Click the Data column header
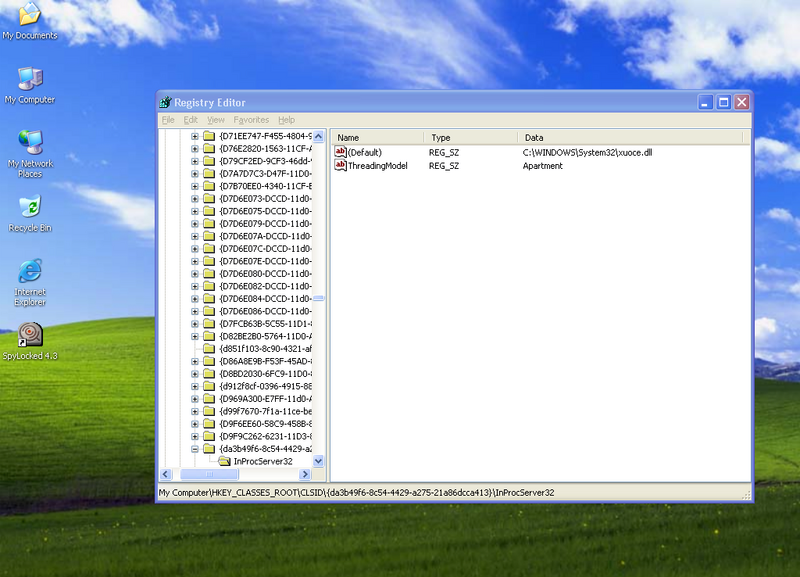 point(631,137)
